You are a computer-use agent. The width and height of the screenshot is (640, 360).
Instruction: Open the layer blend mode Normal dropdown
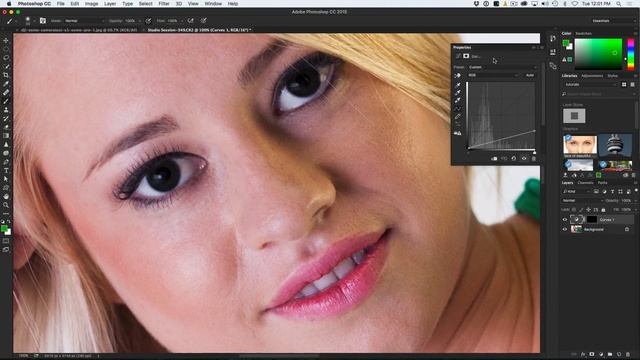(582, 200)
